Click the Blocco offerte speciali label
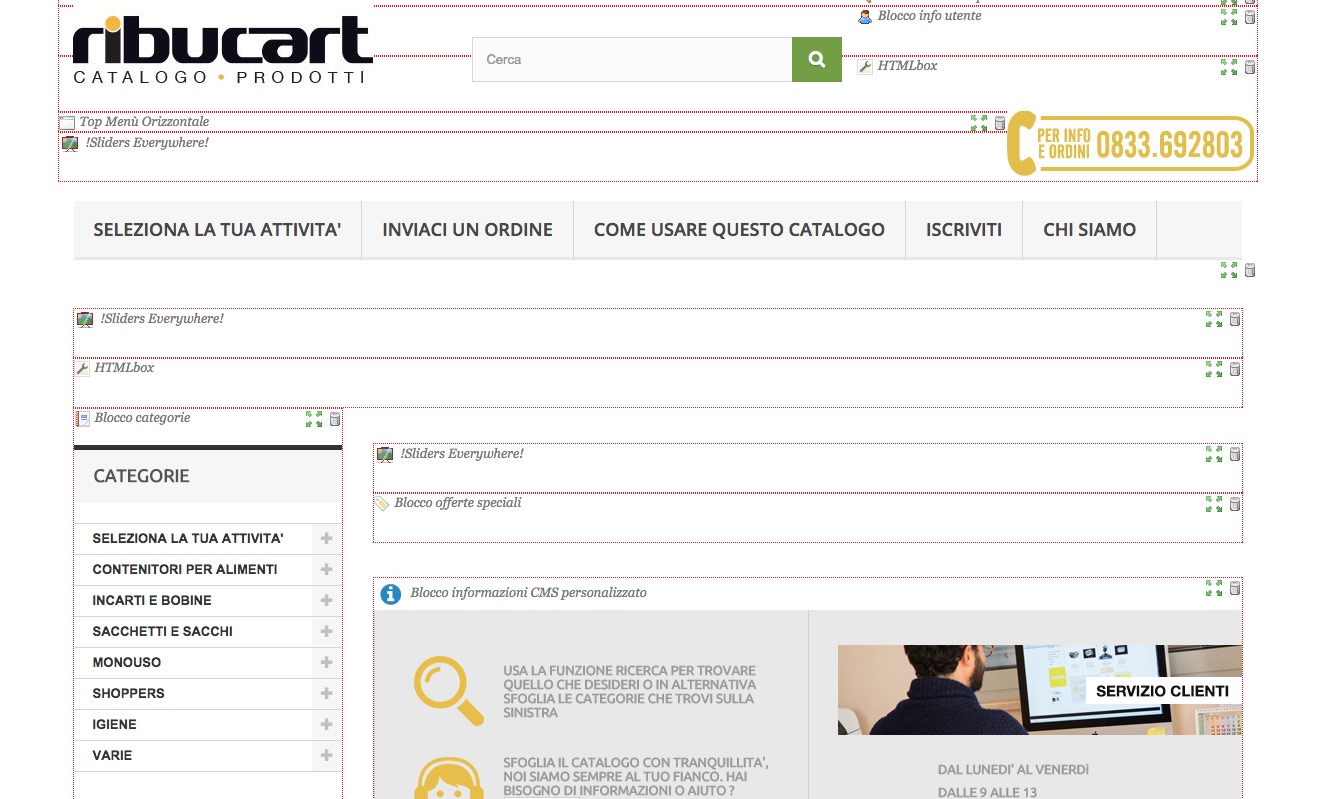1335x799 pixels. coord(458,503)
